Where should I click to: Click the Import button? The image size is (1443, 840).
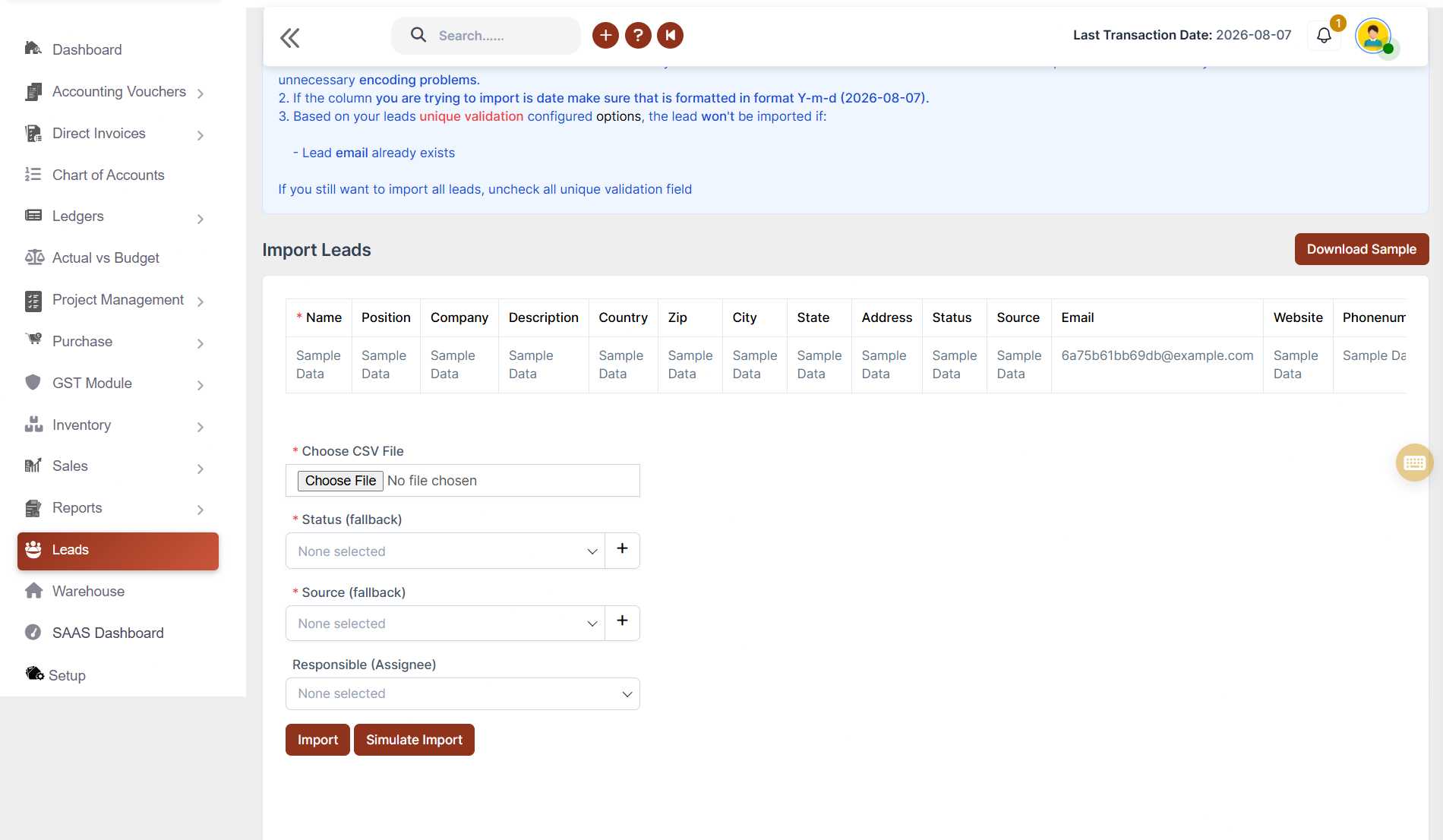[317, 740]
